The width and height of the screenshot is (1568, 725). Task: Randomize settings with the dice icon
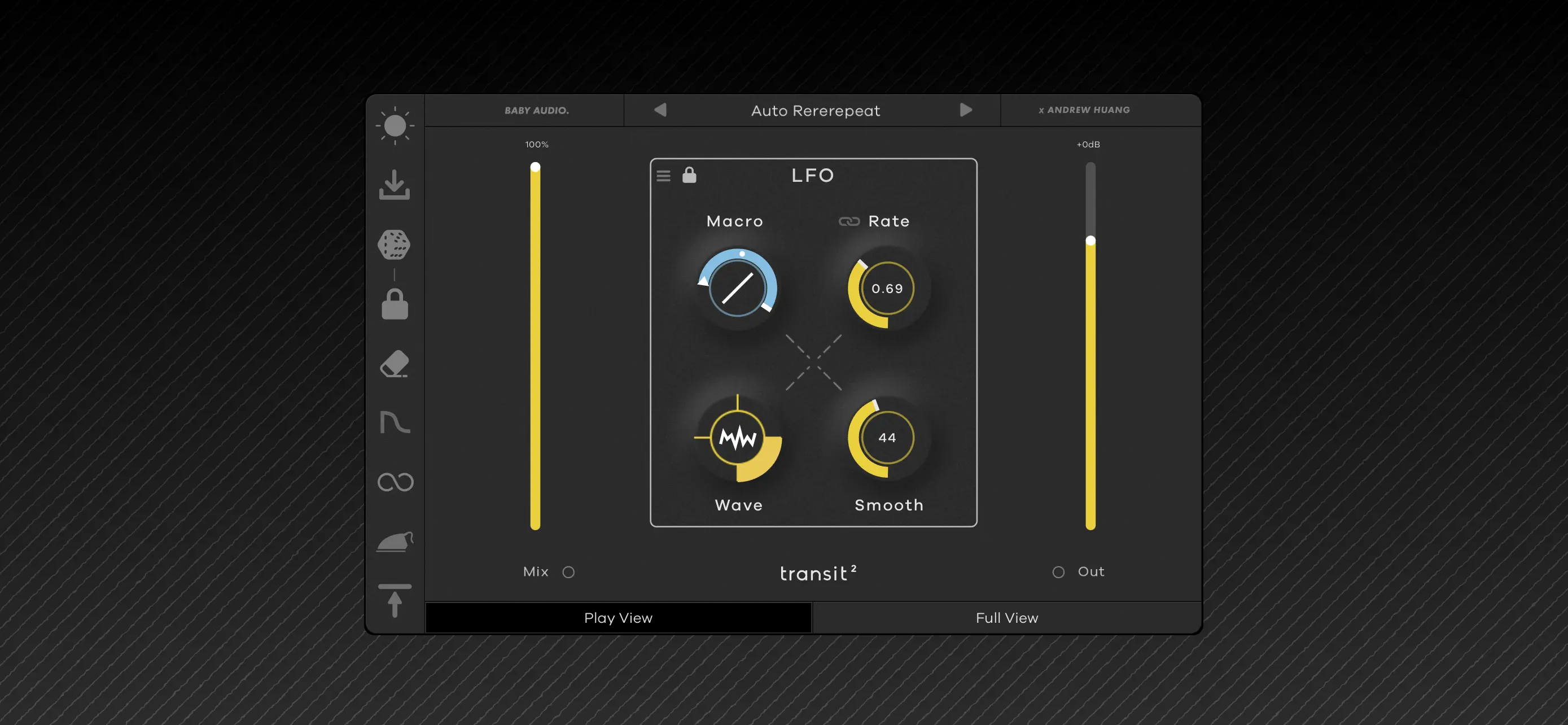(395, 245)
